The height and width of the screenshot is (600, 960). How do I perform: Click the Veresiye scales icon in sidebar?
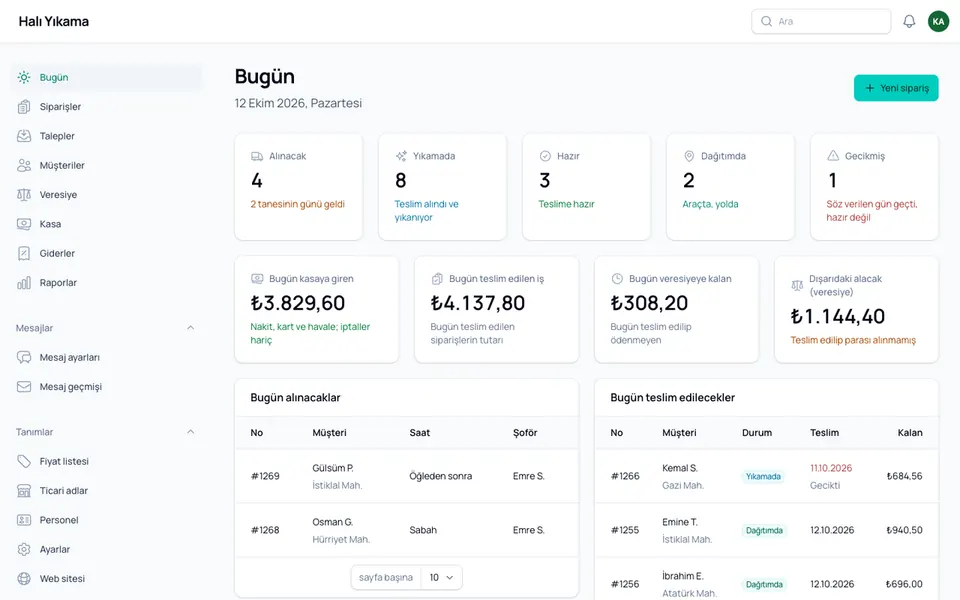coord(24,195)
